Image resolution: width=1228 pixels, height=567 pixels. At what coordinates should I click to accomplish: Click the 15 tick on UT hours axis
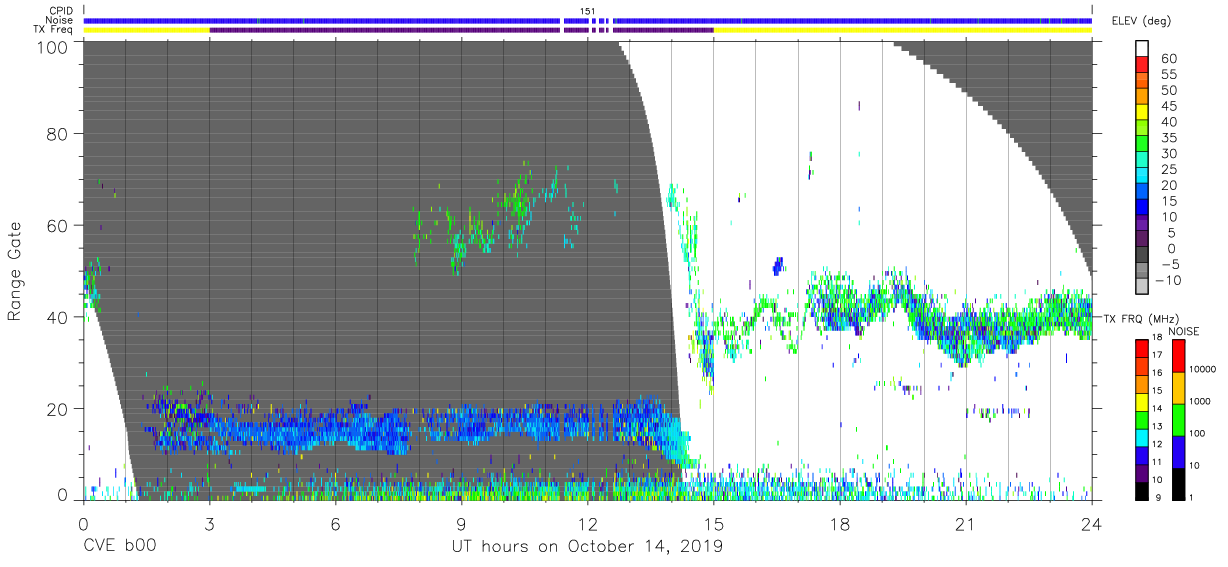713,524
